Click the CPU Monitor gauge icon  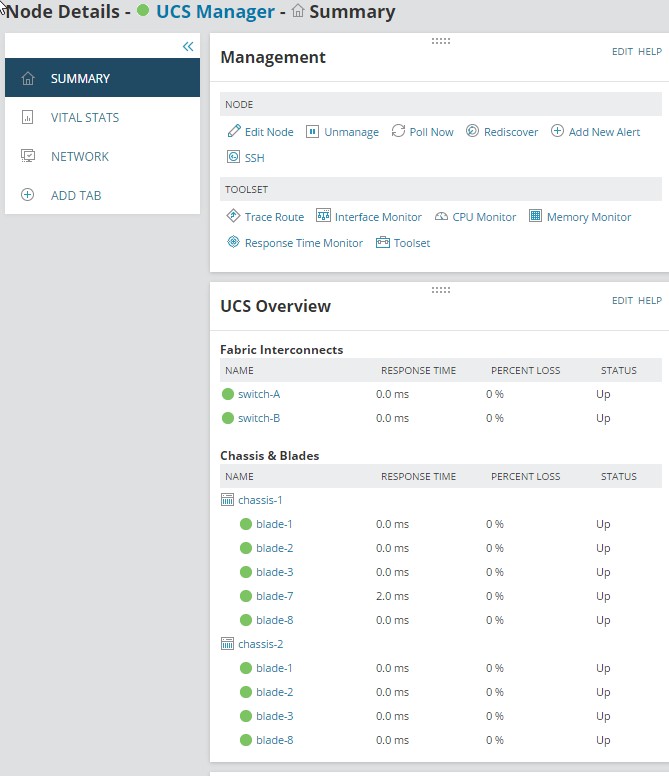[441, 217]
